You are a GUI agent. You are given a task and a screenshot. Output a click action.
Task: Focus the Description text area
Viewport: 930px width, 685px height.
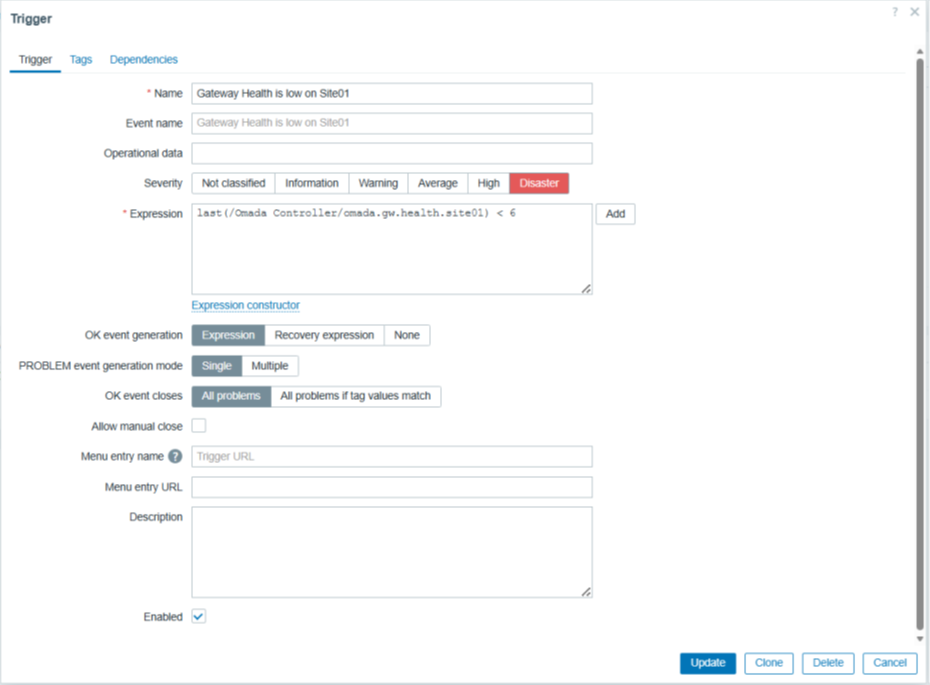click(391, 551)
